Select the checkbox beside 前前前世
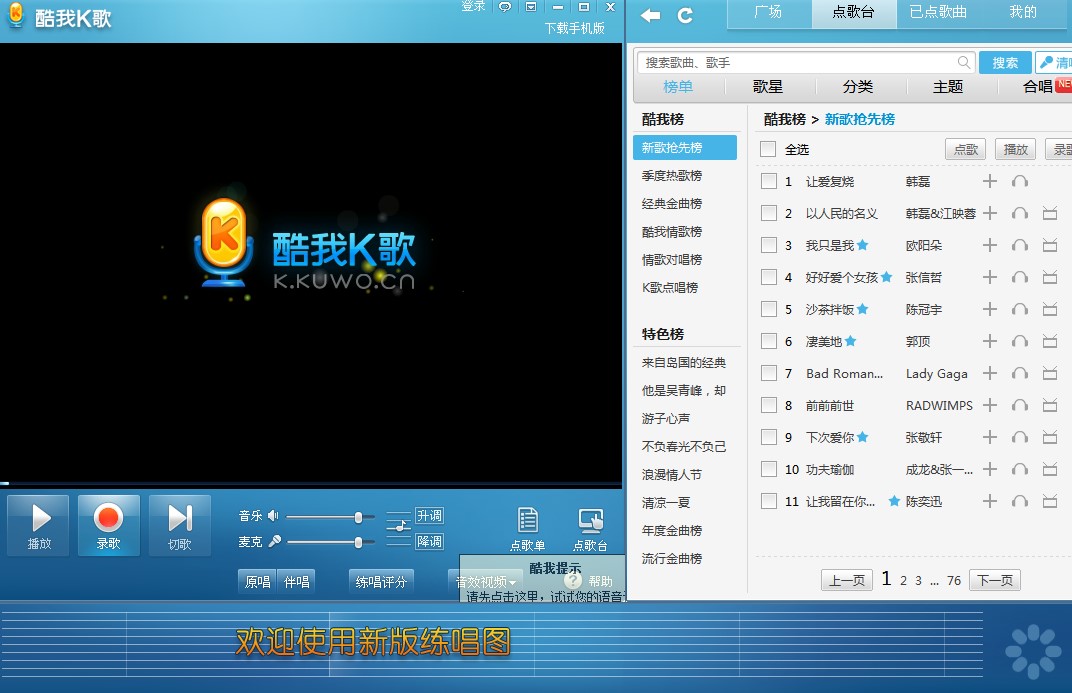Viewport: 1072px width, 693px height. [x=768, y=405]
